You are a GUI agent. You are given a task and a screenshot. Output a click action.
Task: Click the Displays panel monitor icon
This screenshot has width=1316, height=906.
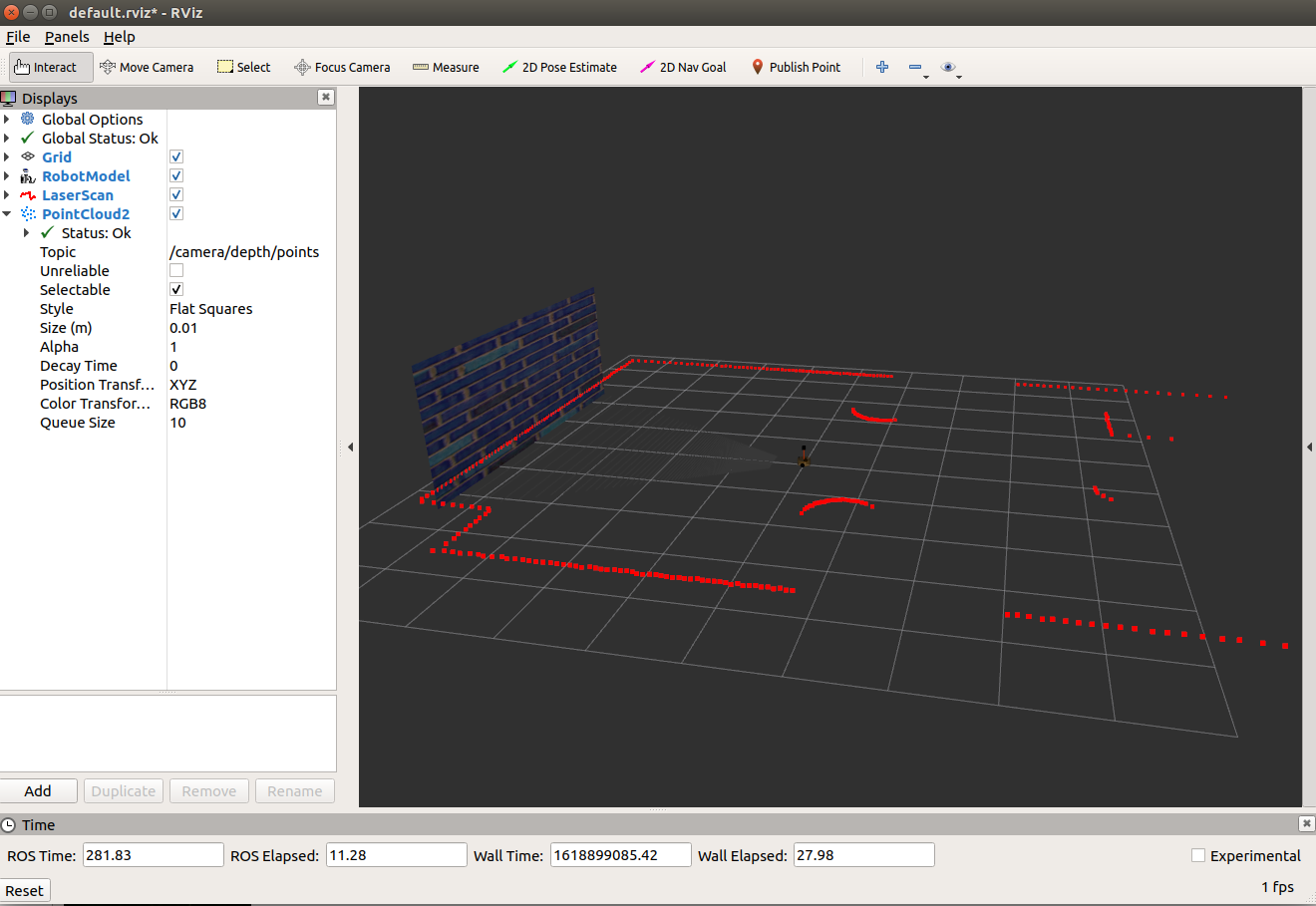coord(9,98)
